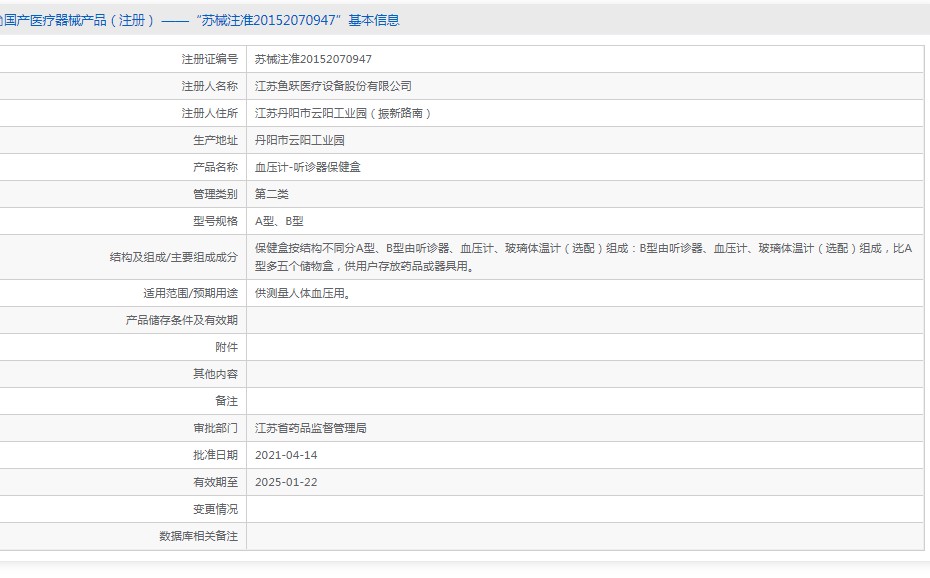Click the 备注 label
Viewport: 930px width, 578px height.
pyautogui.click(x=227, y=401)
